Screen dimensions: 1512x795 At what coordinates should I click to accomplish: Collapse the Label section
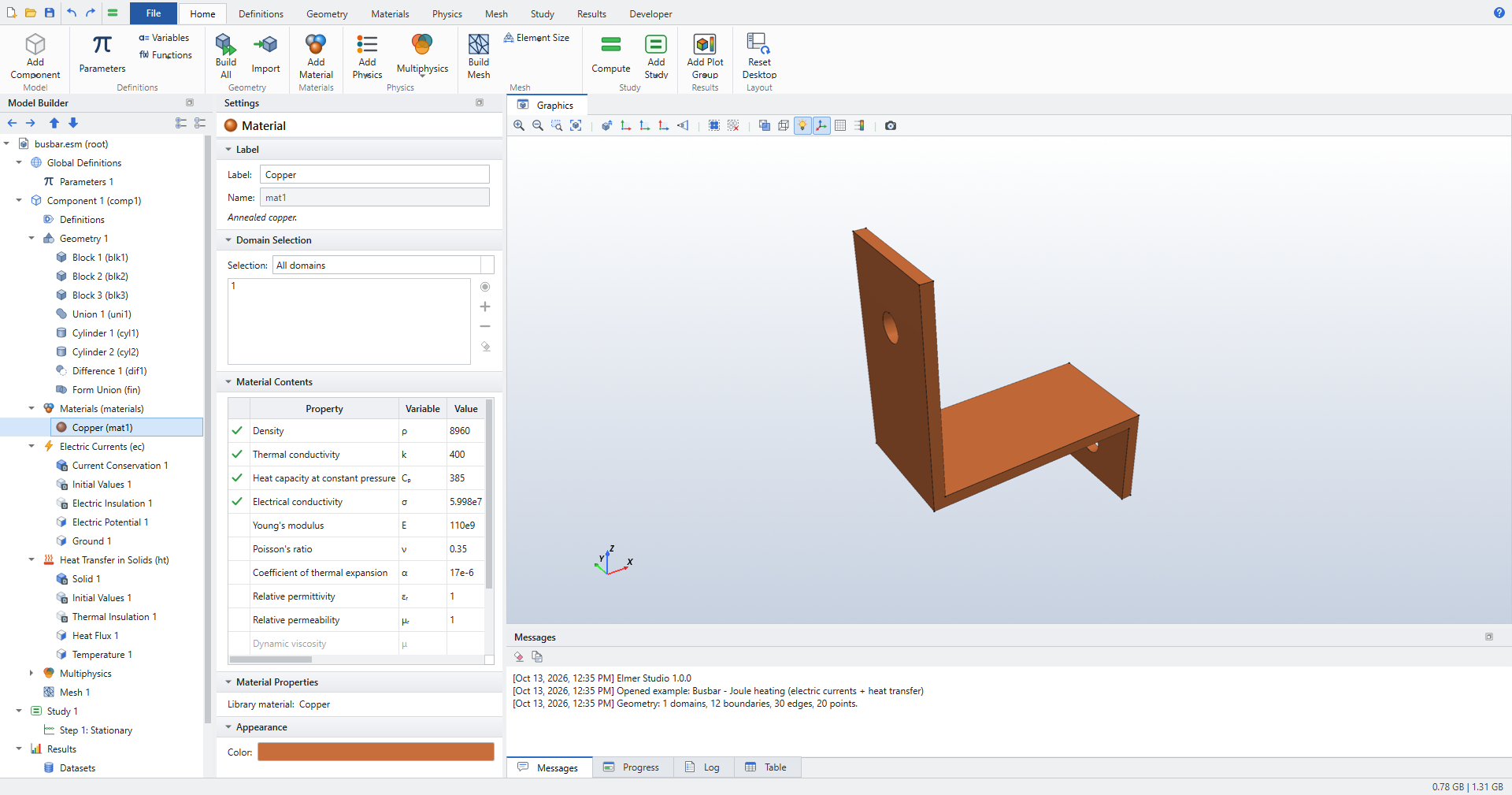tap(228, 150)
